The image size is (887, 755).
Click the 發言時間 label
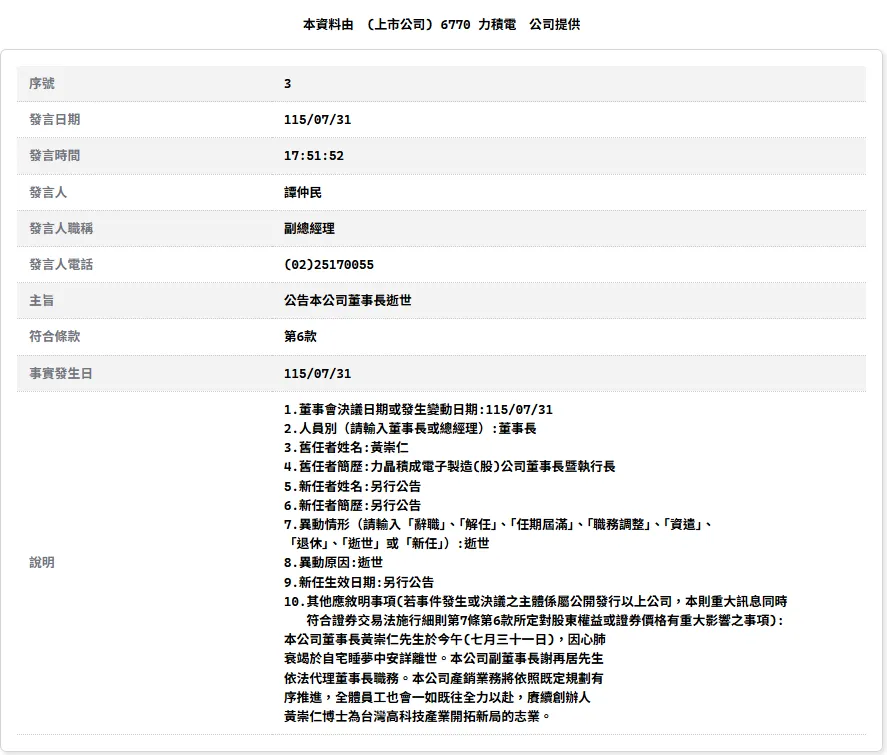click(54, 156)
